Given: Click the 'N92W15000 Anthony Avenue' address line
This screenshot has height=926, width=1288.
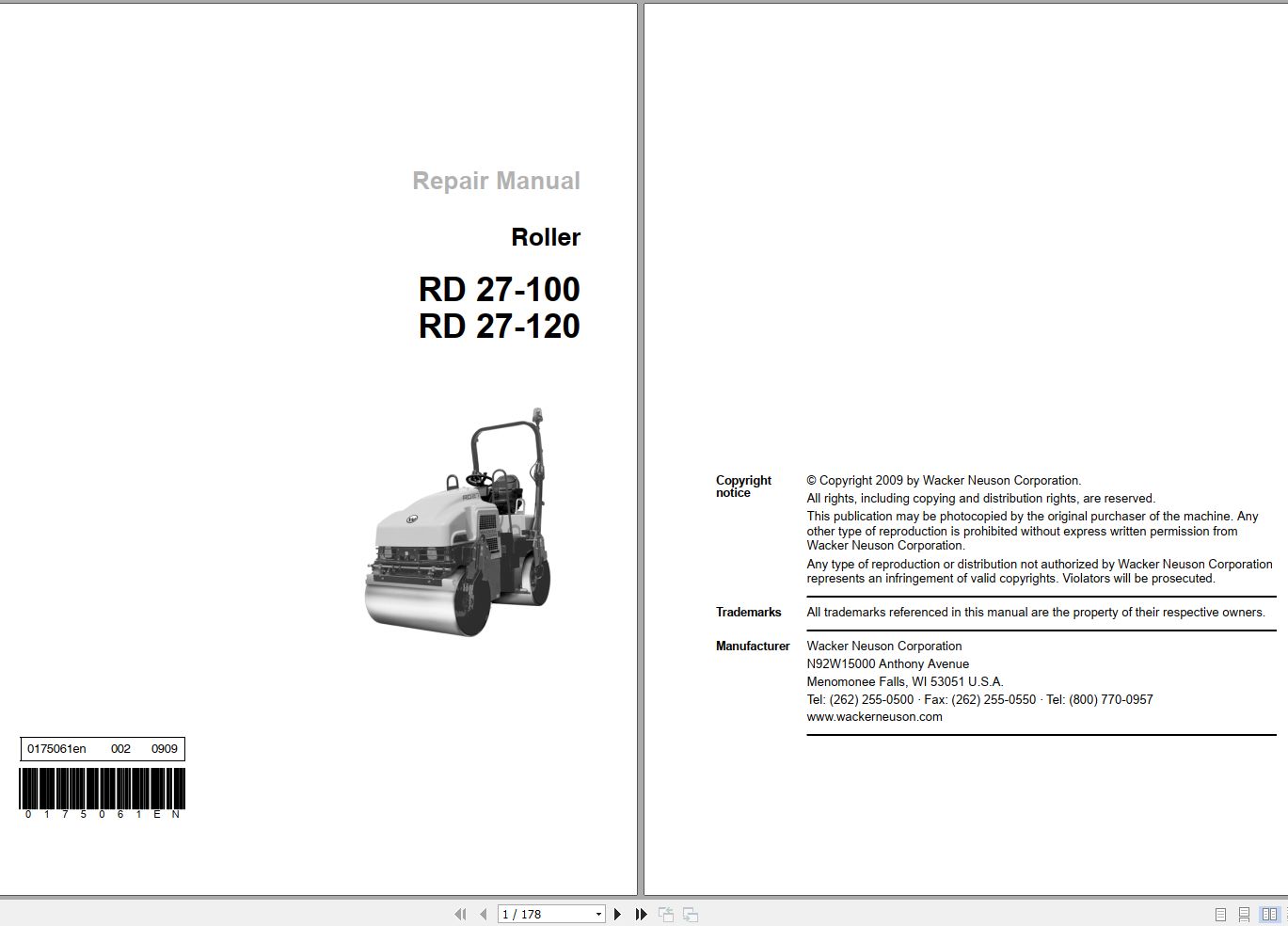Looking at the screenshot, I should coord(887,663).
